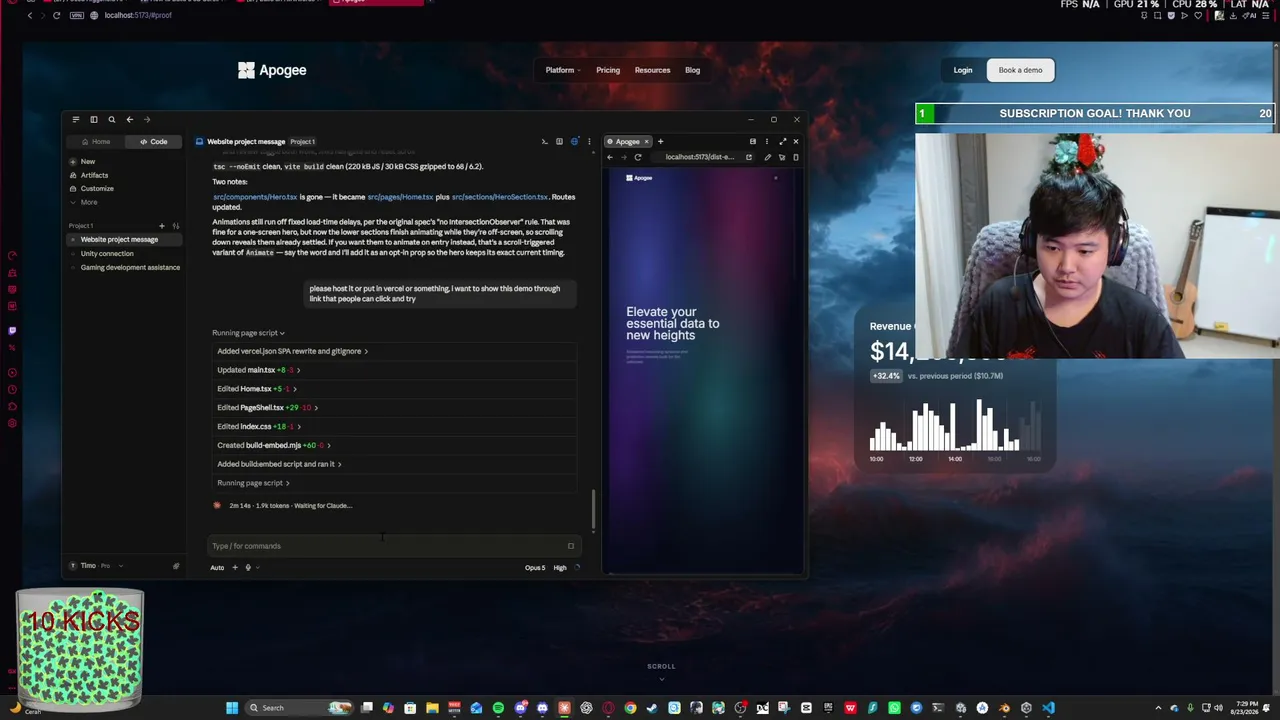Viewport: 1280px width, 720px height.
Task: Add a new item to Project 1
Action: (x=161, y=226)
